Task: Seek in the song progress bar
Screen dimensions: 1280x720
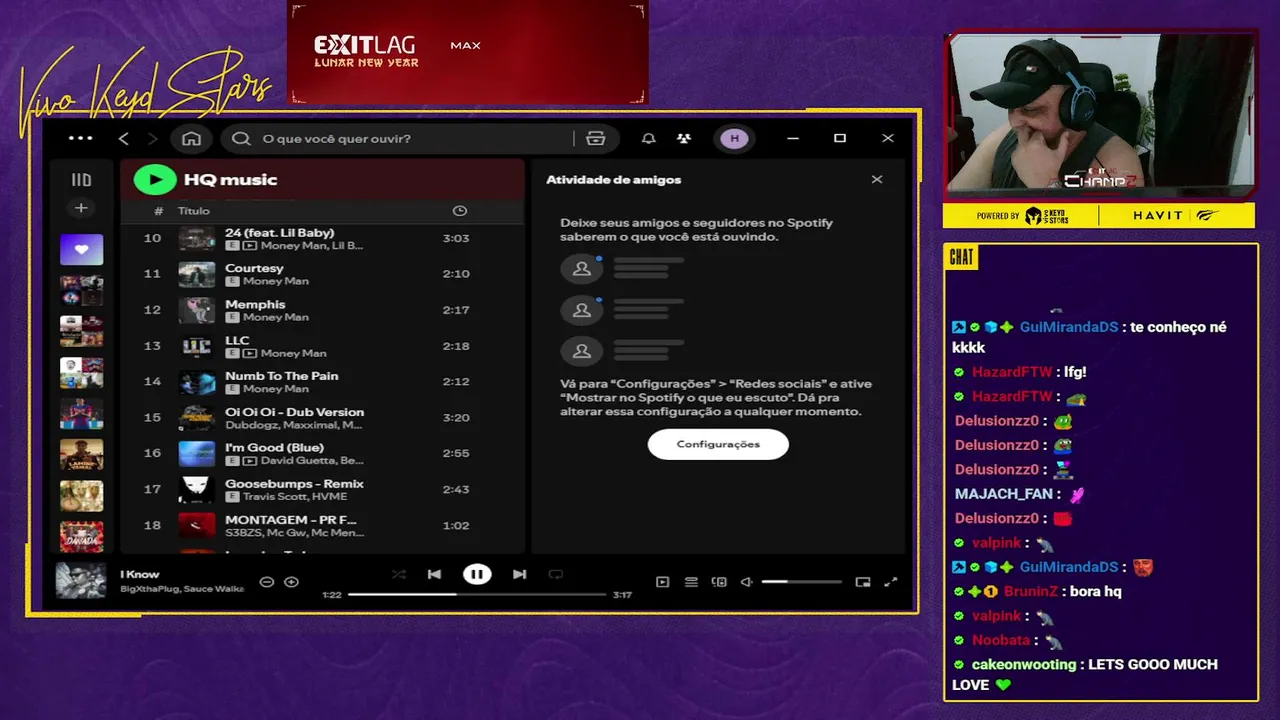Action: tap(477, 594)
